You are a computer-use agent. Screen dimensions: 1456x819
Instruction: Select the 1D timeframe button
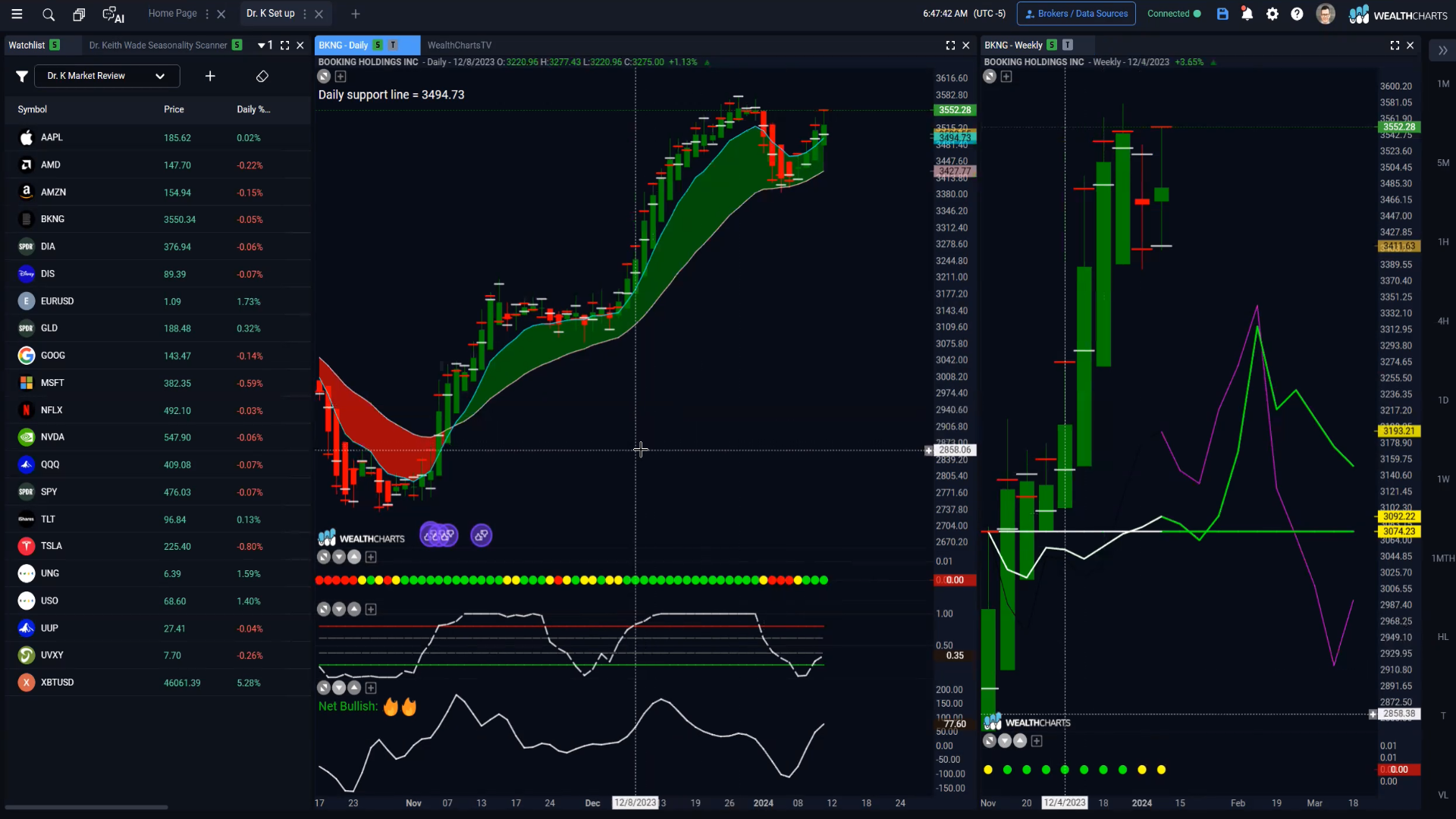point(1443,400)
